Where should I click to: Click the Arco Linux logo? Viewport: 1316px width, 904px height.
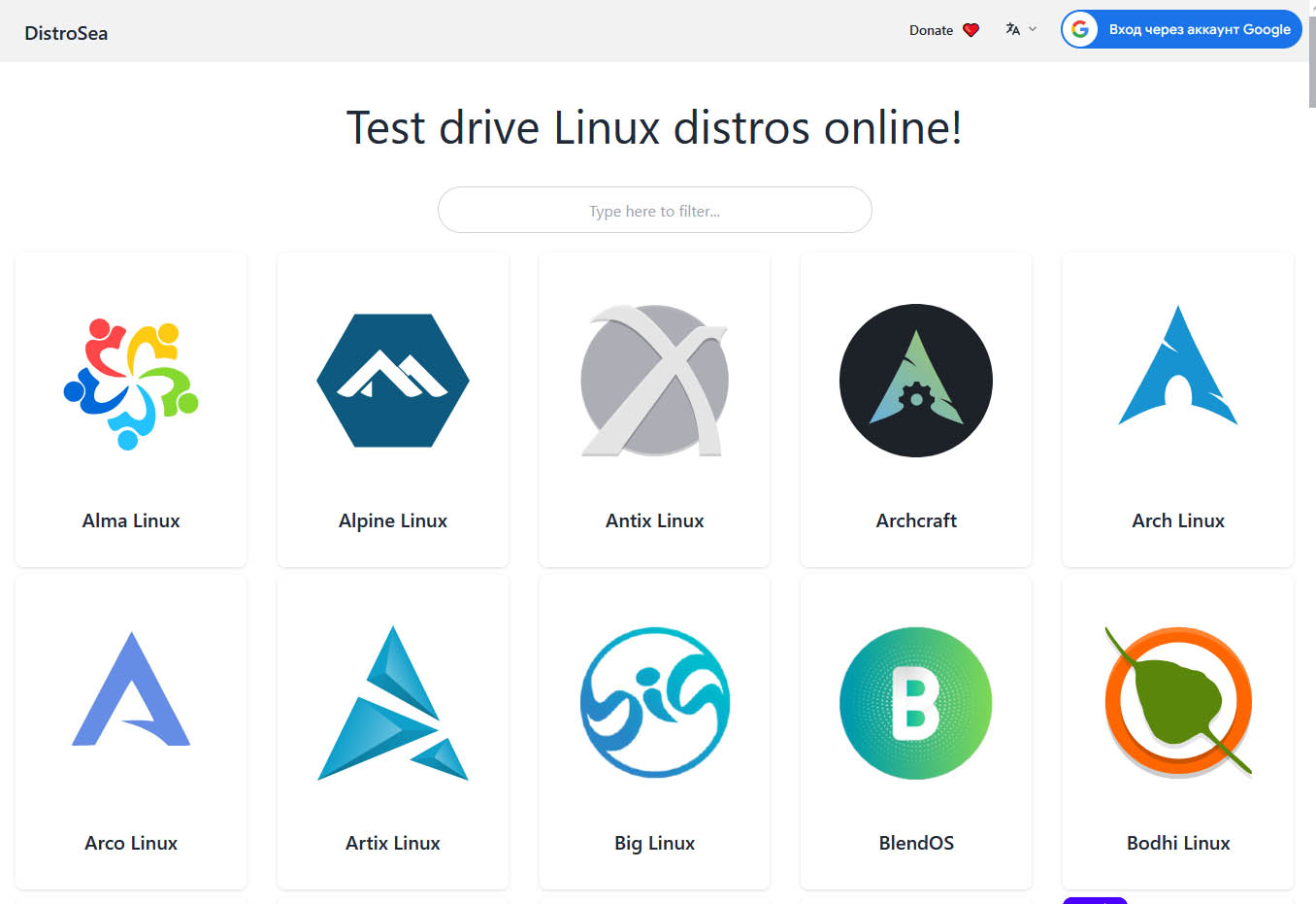(x=131, y=689)
